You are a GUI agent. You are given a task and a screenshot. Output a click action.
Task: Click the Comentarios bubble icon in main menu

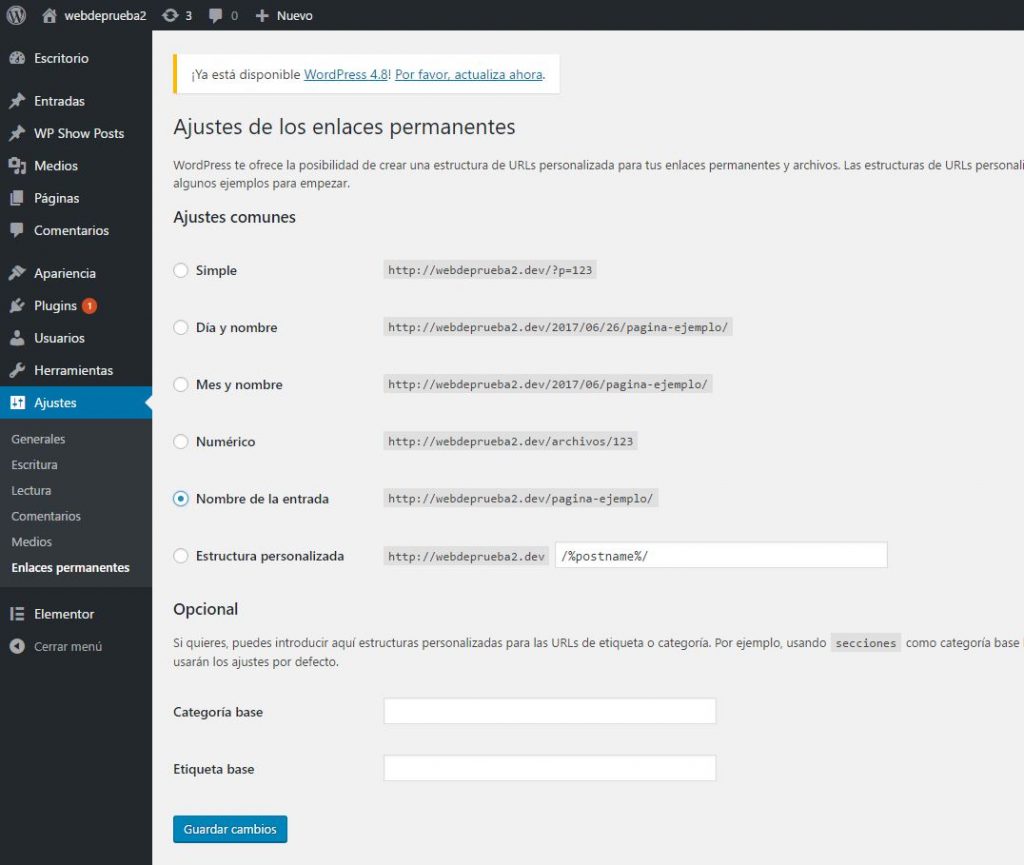coord(18,230)
